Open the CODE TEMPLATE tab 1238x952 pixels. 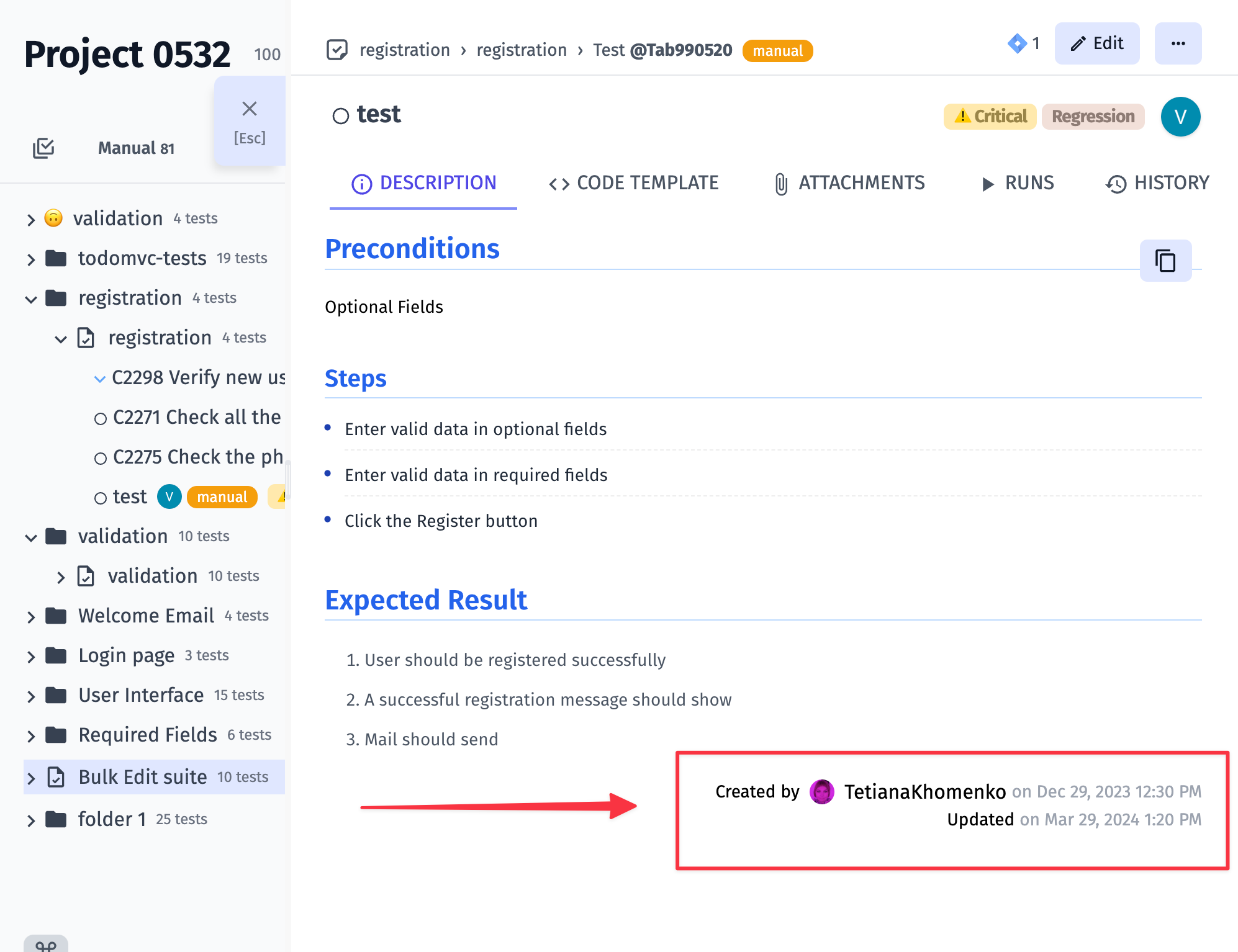point(633,183)
